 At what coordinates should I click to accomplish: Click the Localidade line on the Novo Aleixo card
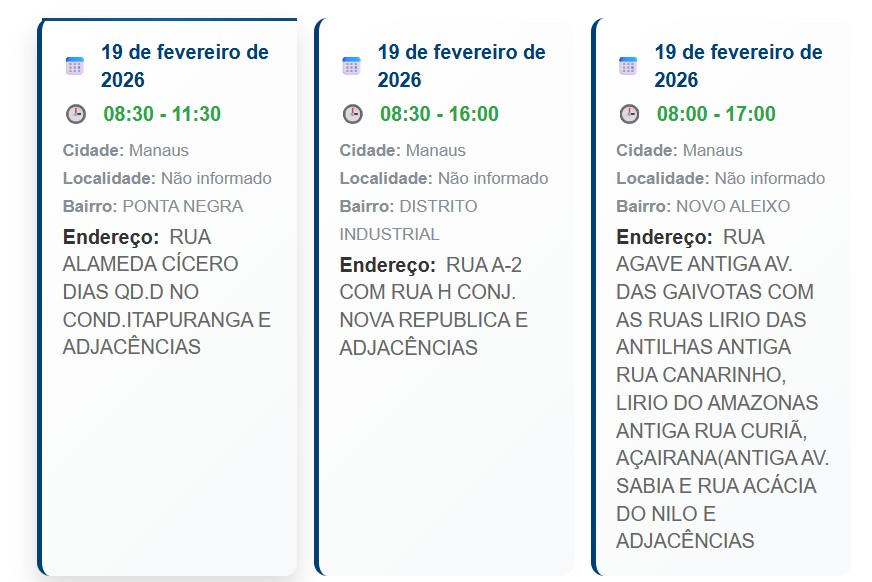tap(720, 179)
